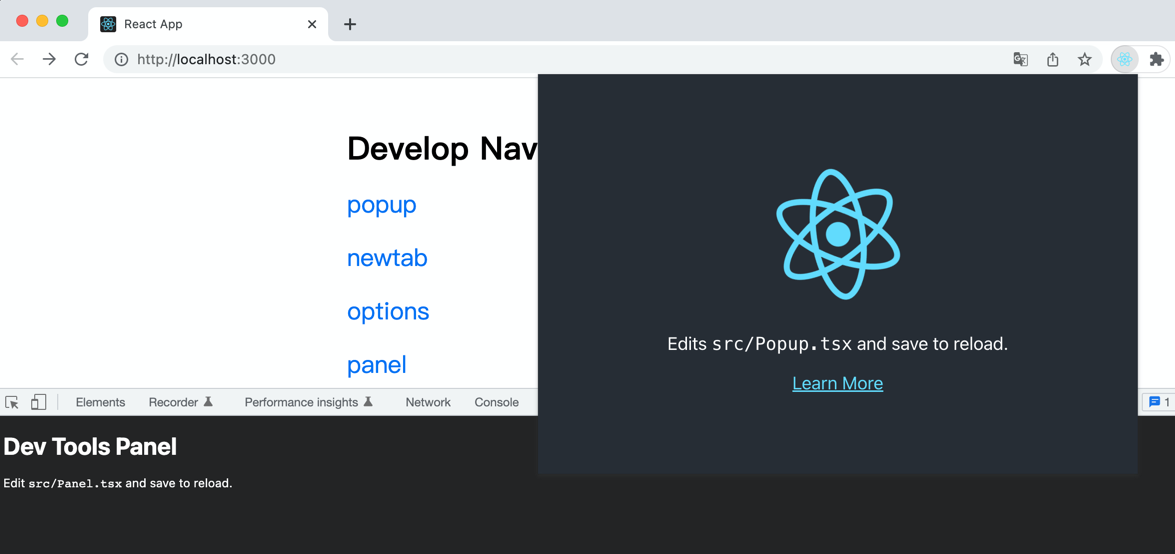Click the React extension icon in toolbar

click(1124, 59)
